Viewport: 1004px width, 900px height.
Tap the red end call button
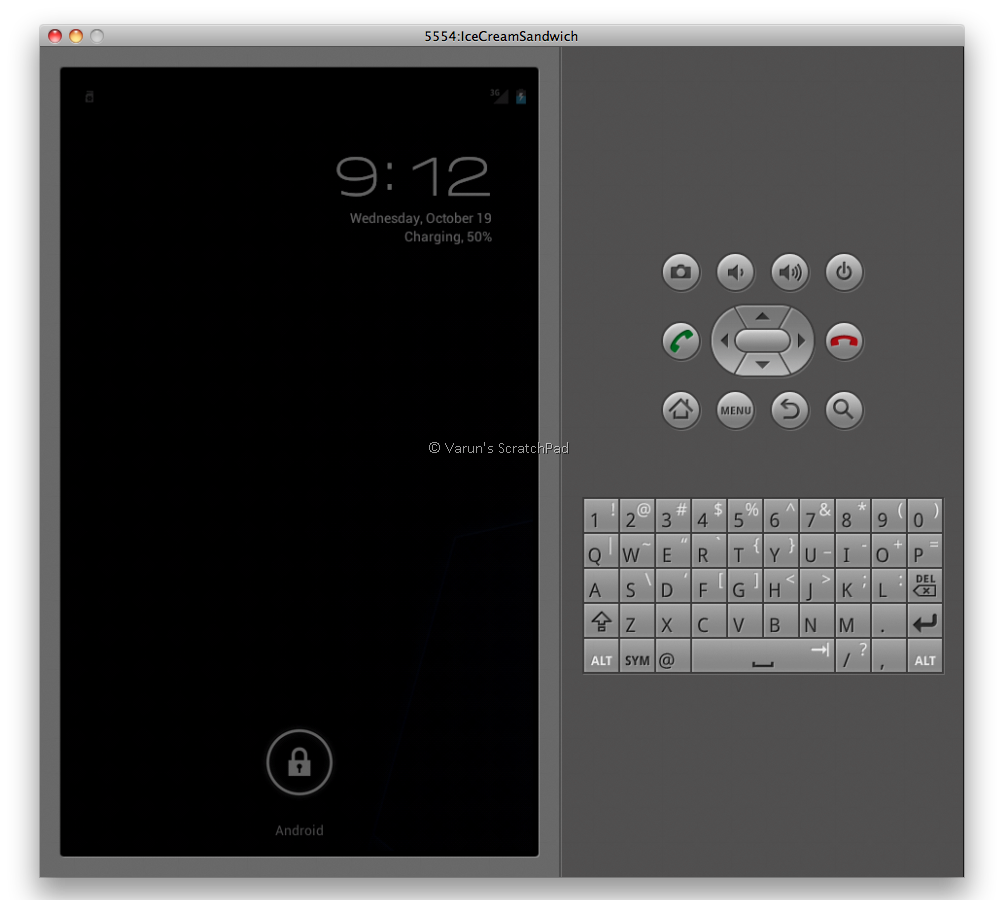[844, 341]
